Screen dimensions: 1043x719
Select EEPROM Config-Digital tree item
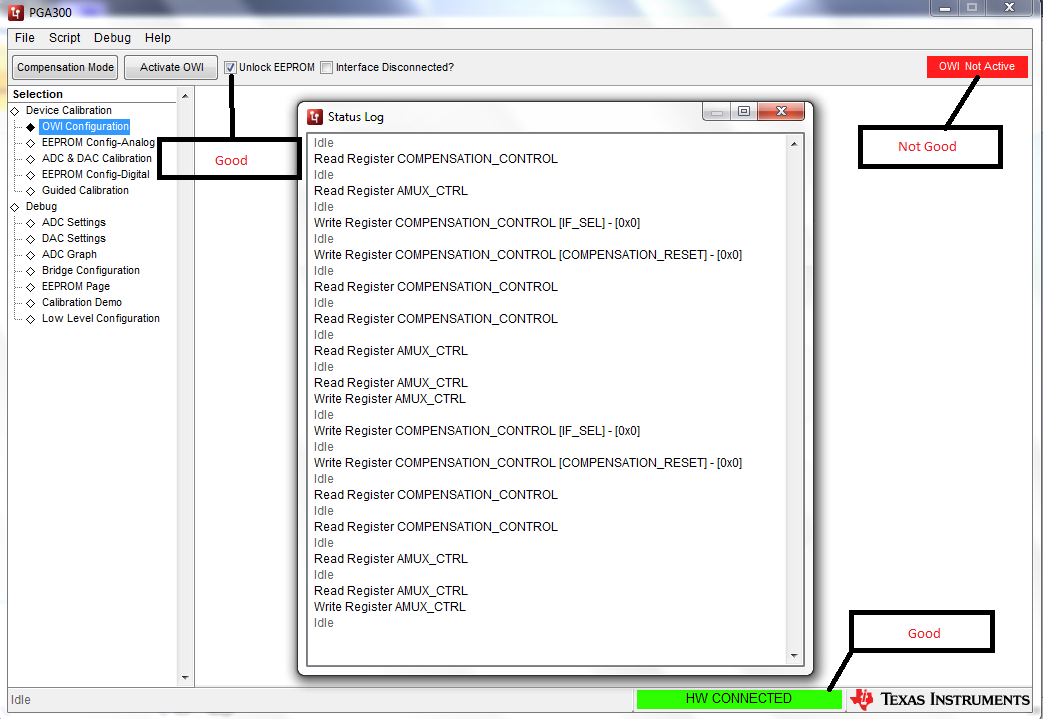pos(96,174)
